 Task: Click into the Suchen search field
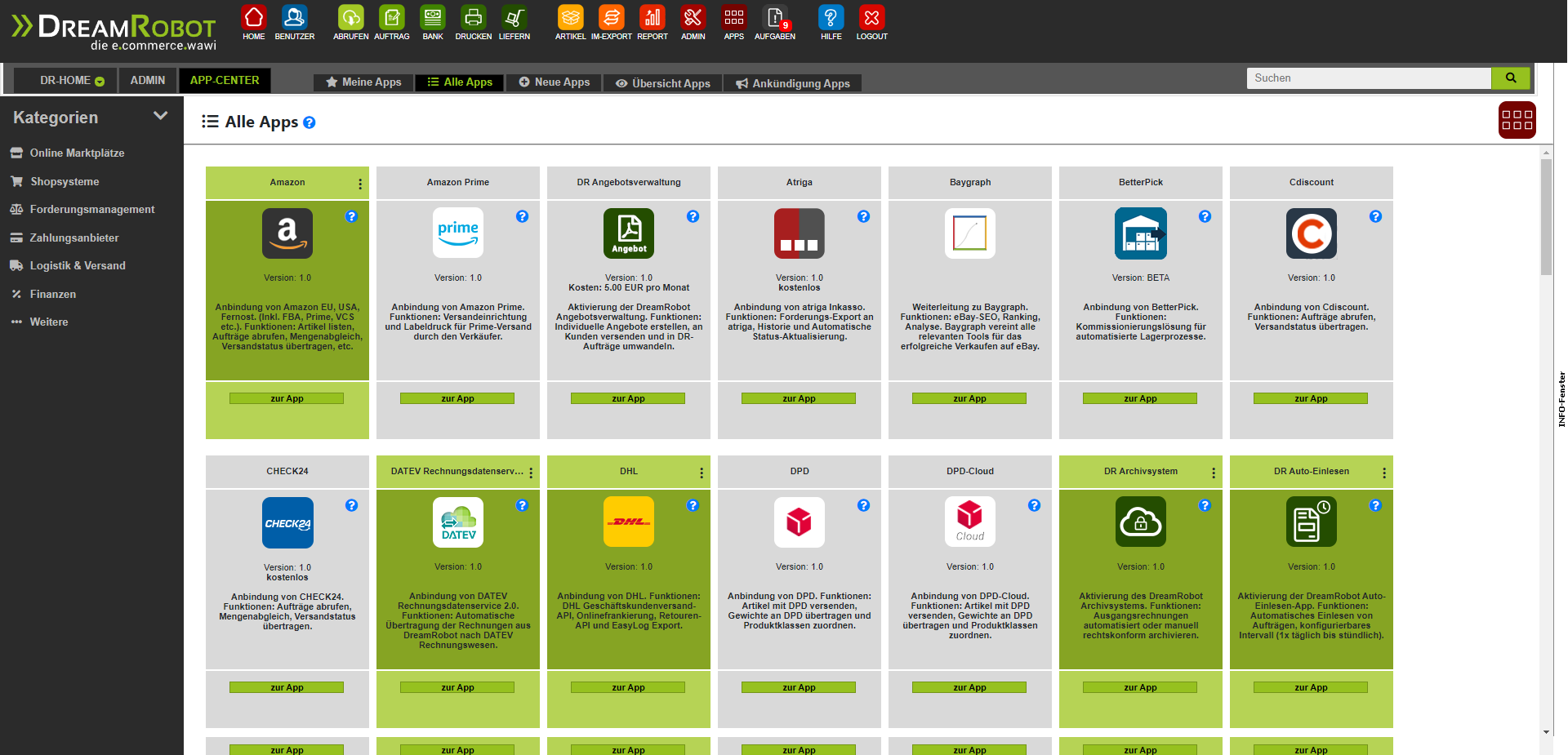pyautogui.click(x=1368, y=78)
